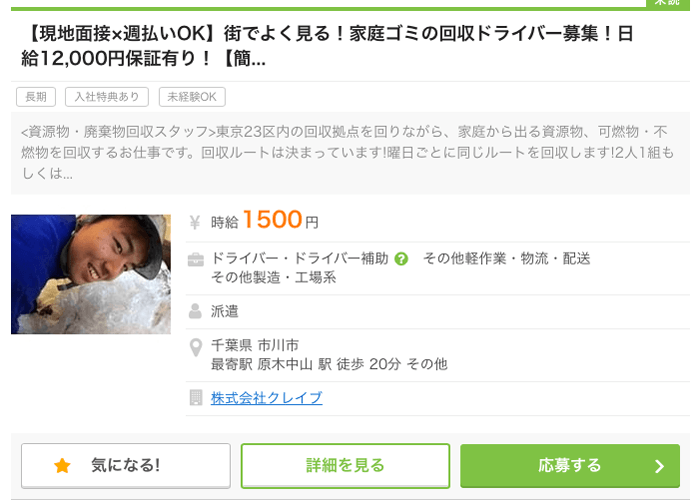Open the job title heading
Screen dimensions: 700x503
(x=327, y=46)
